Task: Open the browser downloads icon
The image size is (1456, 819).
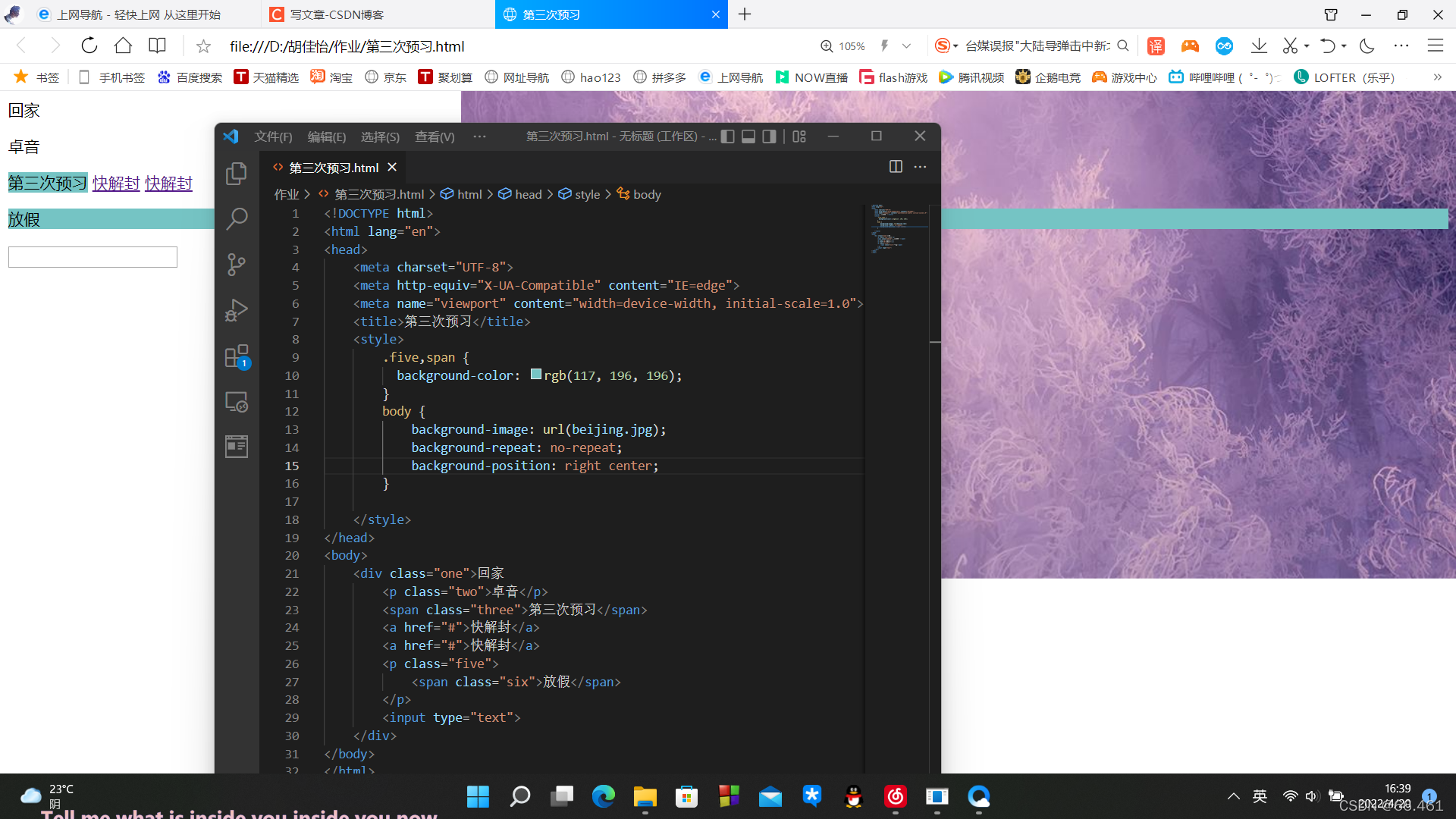Action: (1259, 46)
